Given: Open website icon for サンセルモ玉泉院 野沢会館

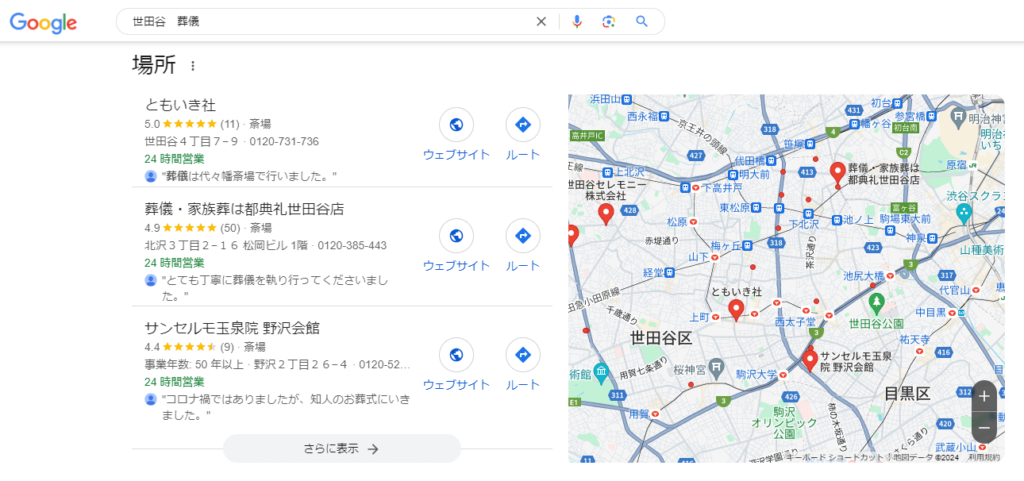Looking at the screenshot, I should click(456, 354).
